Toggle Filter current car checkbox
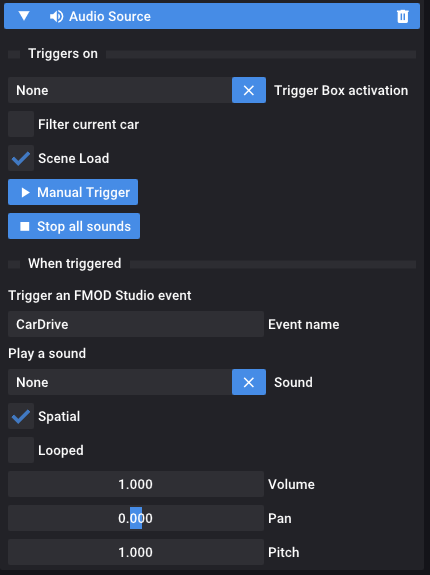 (21, 124)
